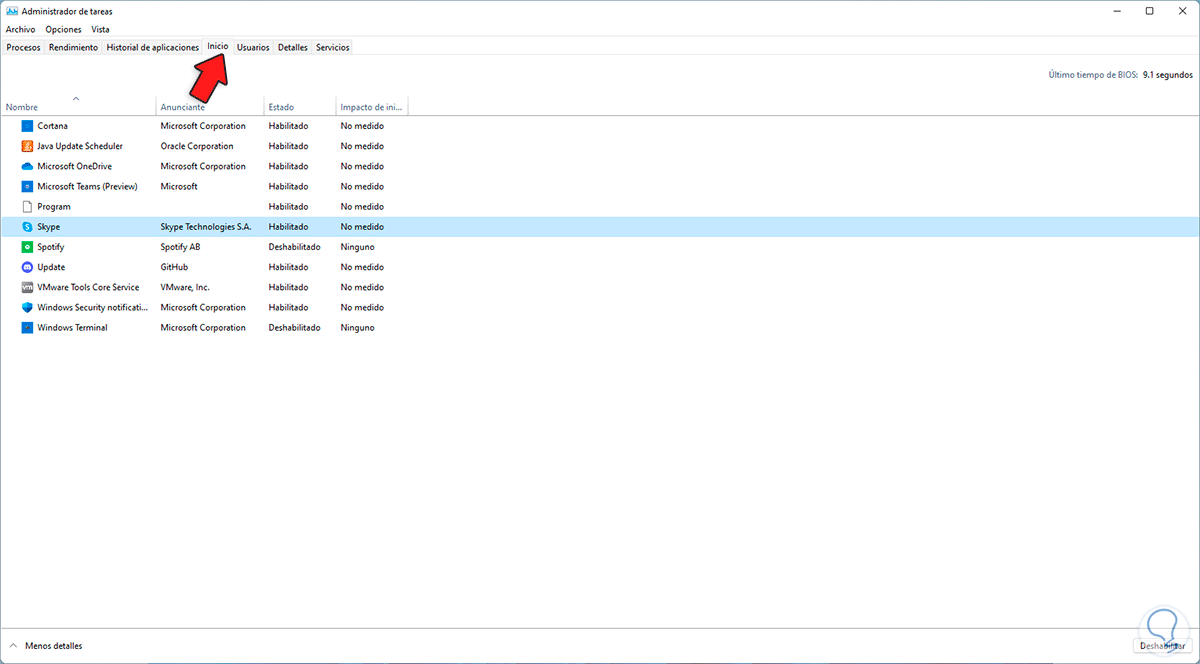
Task: Open the Archivo menu
Action: click(x=20, y=29)
